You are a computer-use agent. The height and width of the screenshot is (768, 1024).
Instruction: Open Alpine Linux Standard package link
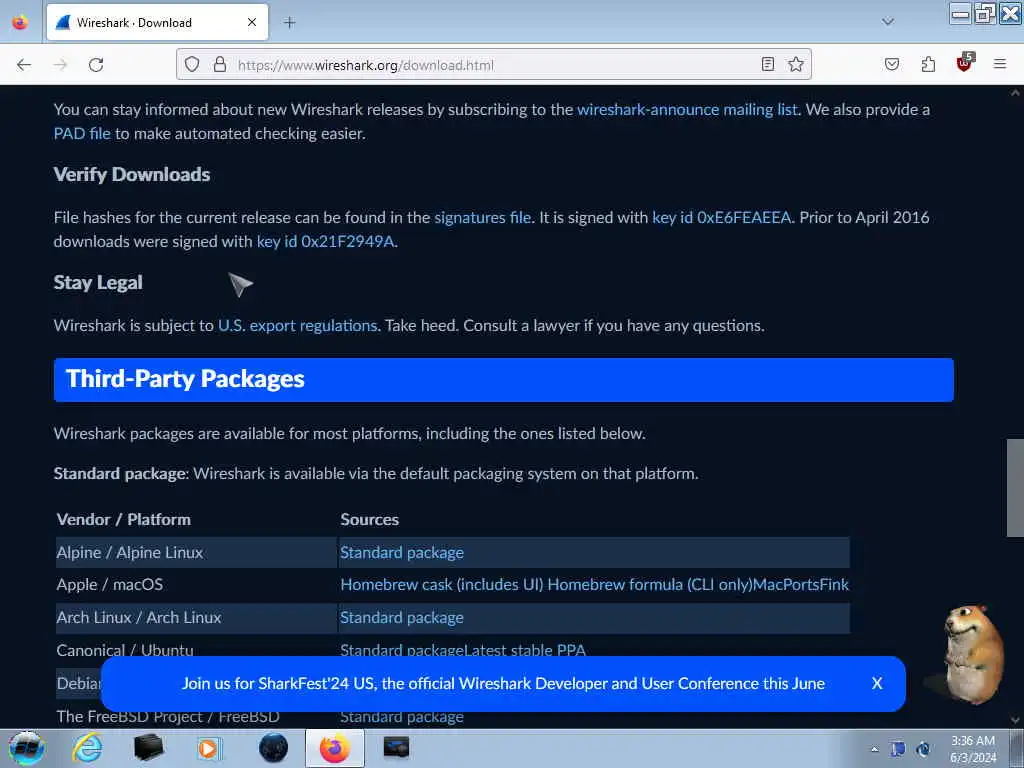(402, 552)
